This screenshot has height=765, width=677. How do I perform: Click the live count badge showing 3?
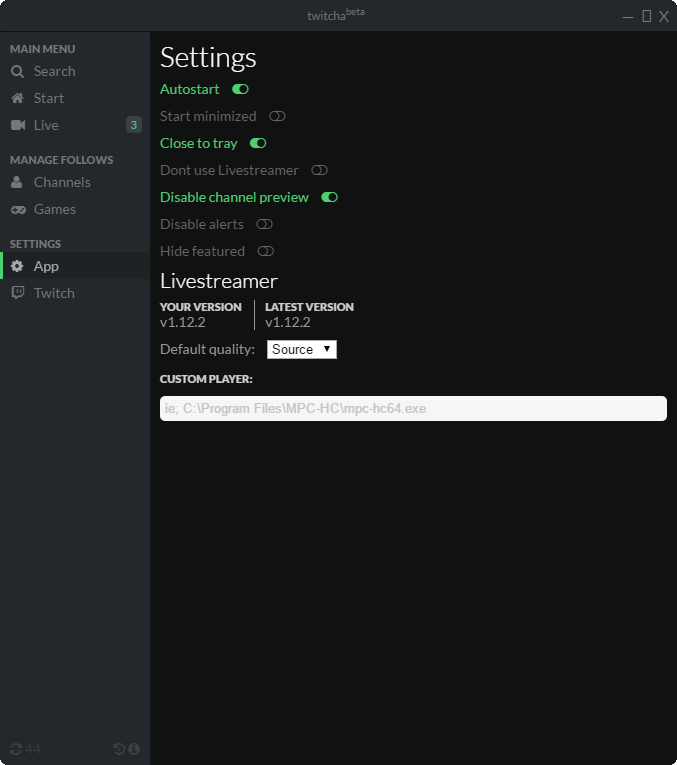coord(134,125)
